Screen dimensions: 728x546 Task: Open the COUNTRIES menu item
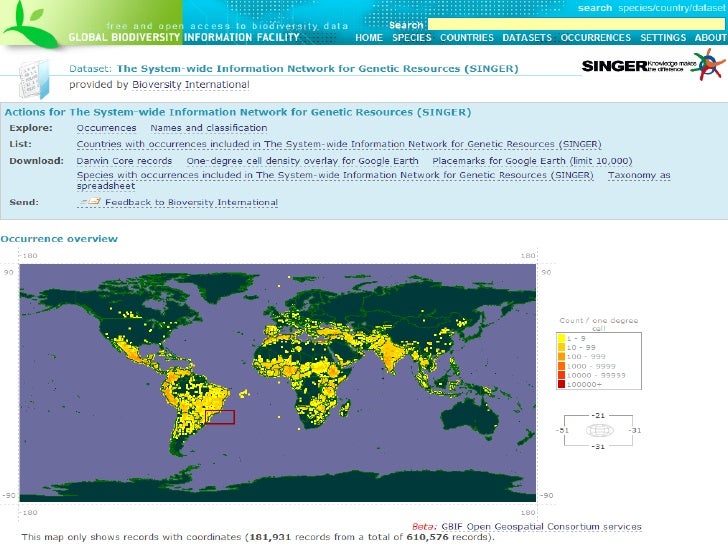[x=467, y=38]
